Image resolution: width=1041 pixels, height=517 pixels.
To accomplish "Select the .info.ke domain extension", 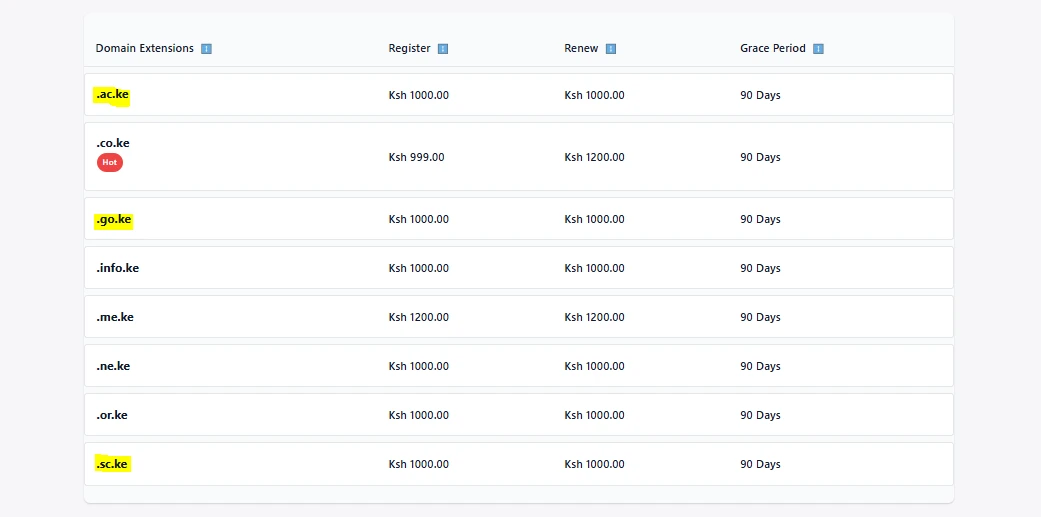I will pos(118,268).
